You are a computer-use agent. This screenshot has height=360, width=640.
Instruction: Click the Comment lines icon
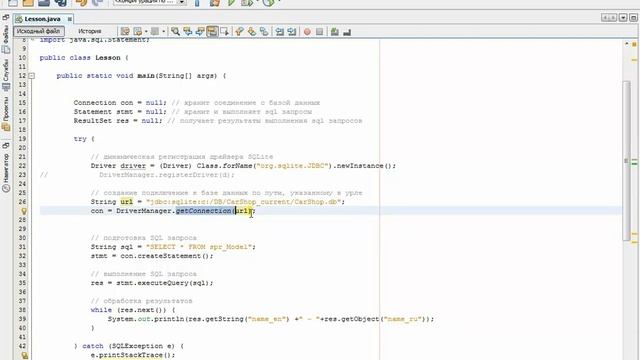[335, 31]
